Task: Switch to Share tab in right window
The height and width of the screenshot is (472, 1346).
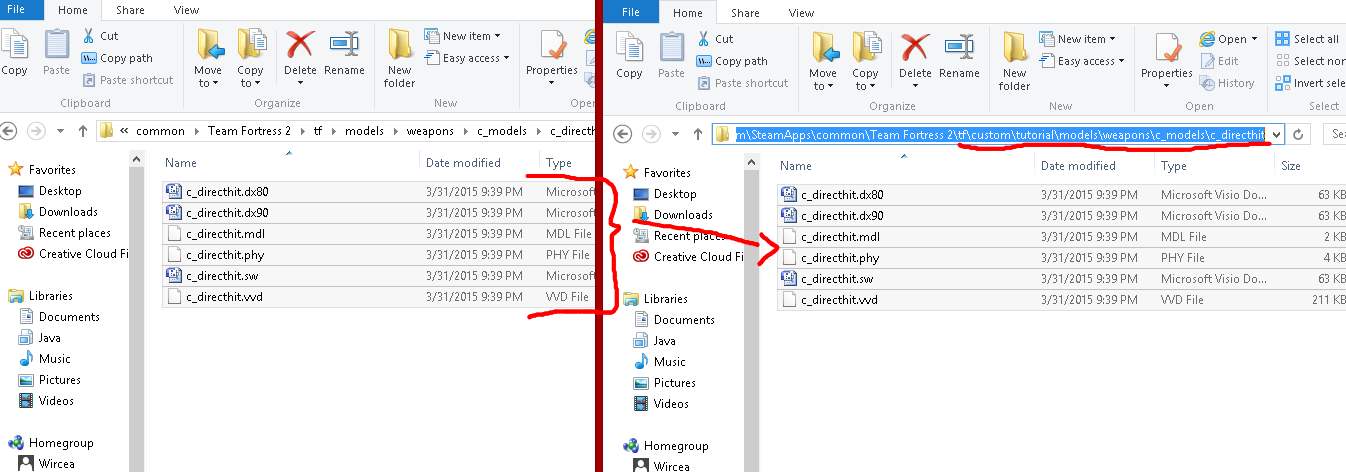Action: (x=745, y=13)
